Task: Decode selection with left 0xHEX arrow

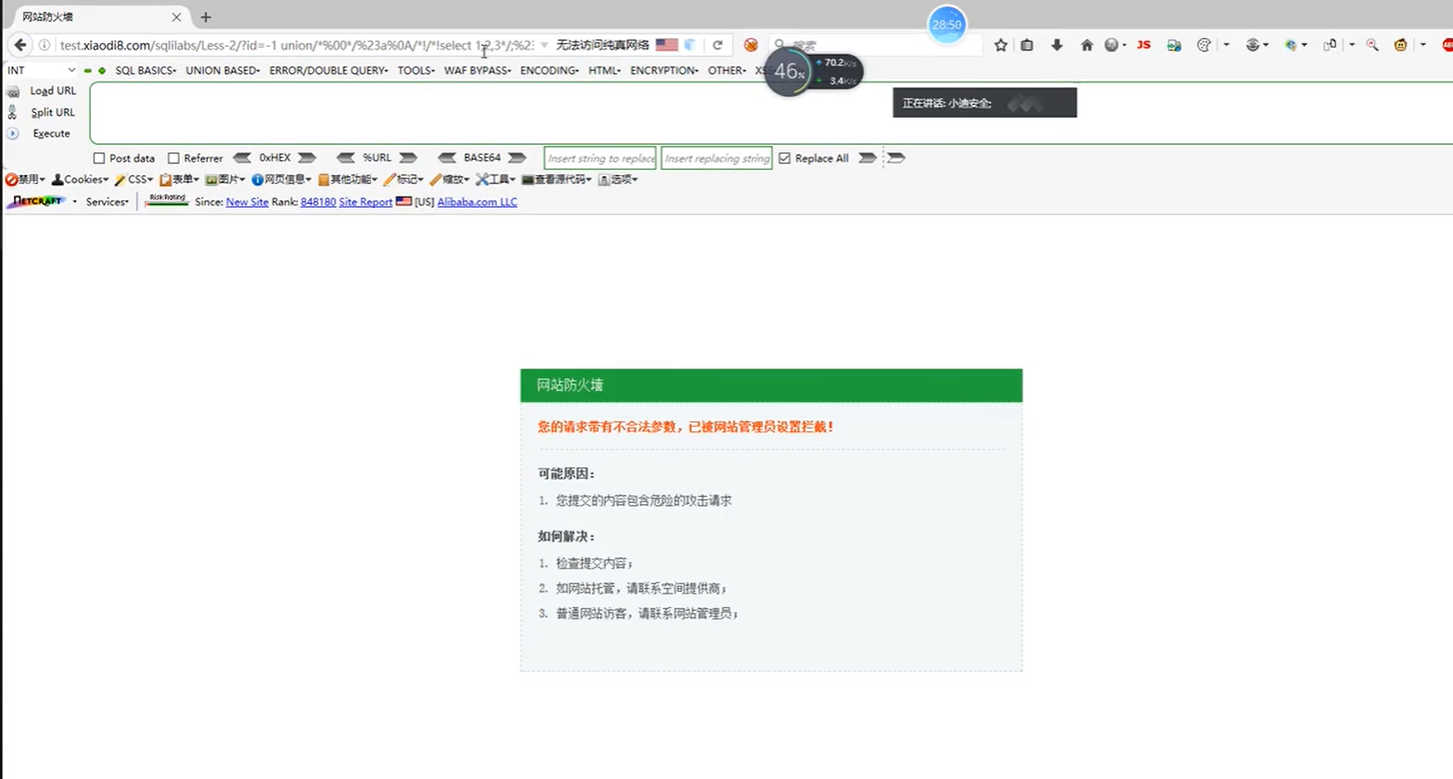Action: 242,158
